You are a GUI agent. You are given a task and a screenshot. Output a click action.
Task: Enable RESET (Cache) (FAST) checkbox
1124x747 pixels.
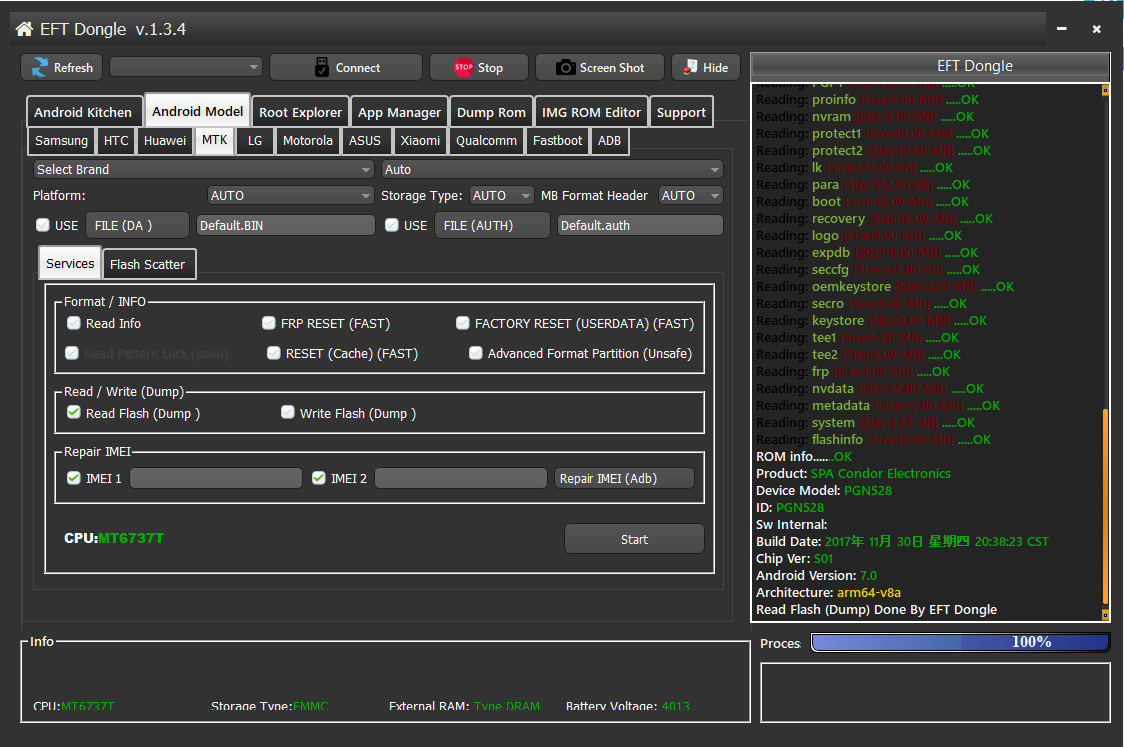point(273,353)
